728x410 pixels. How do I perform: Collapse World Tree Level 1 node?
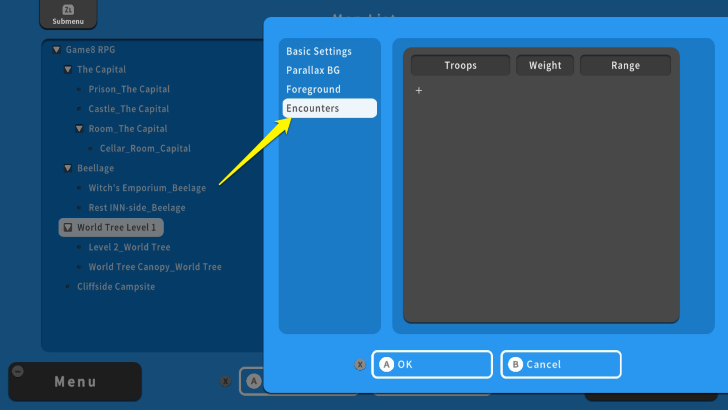(66, 228)
